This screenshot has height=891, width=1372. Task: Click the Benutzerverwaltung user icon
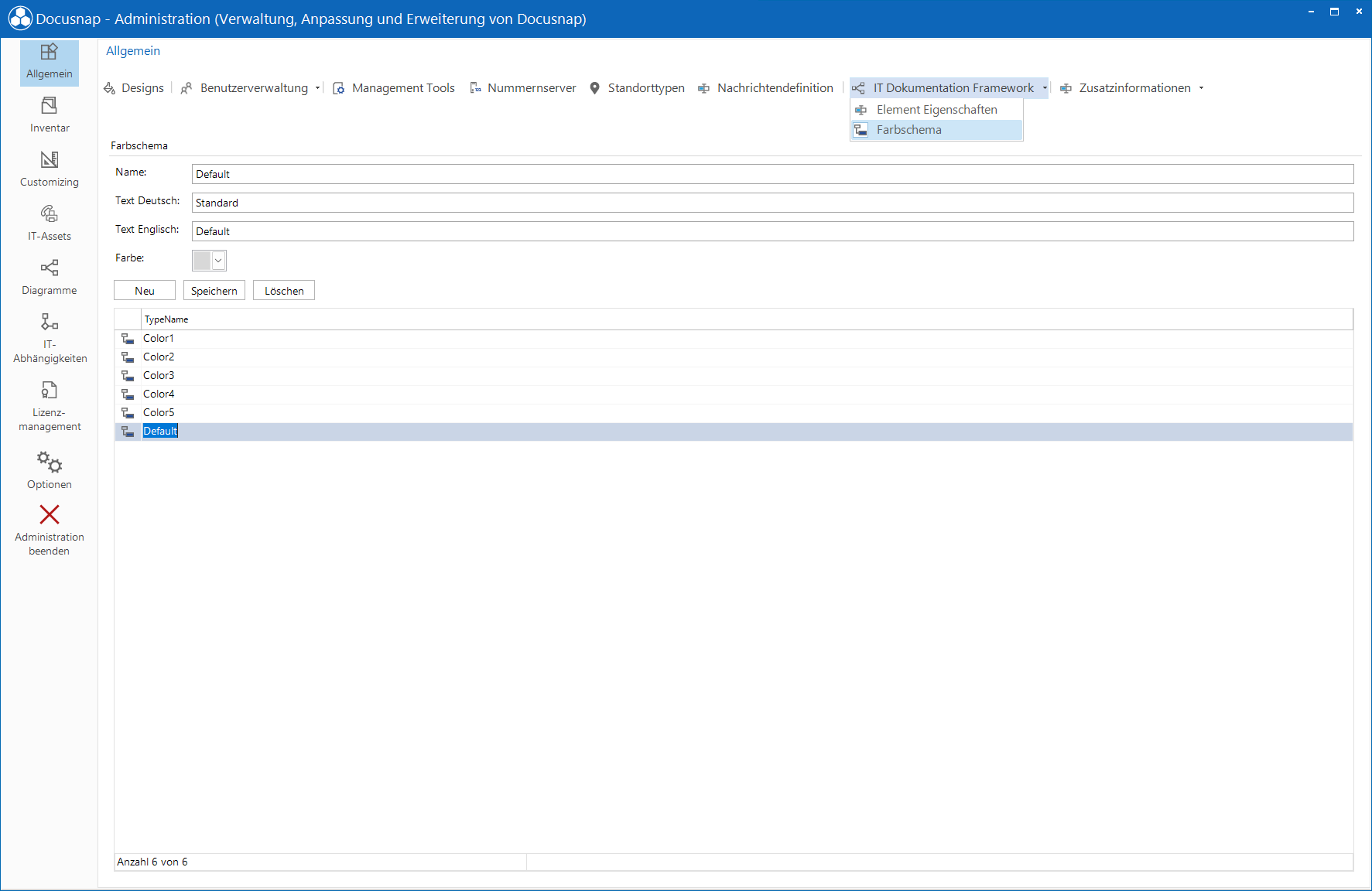pos(186,88)
